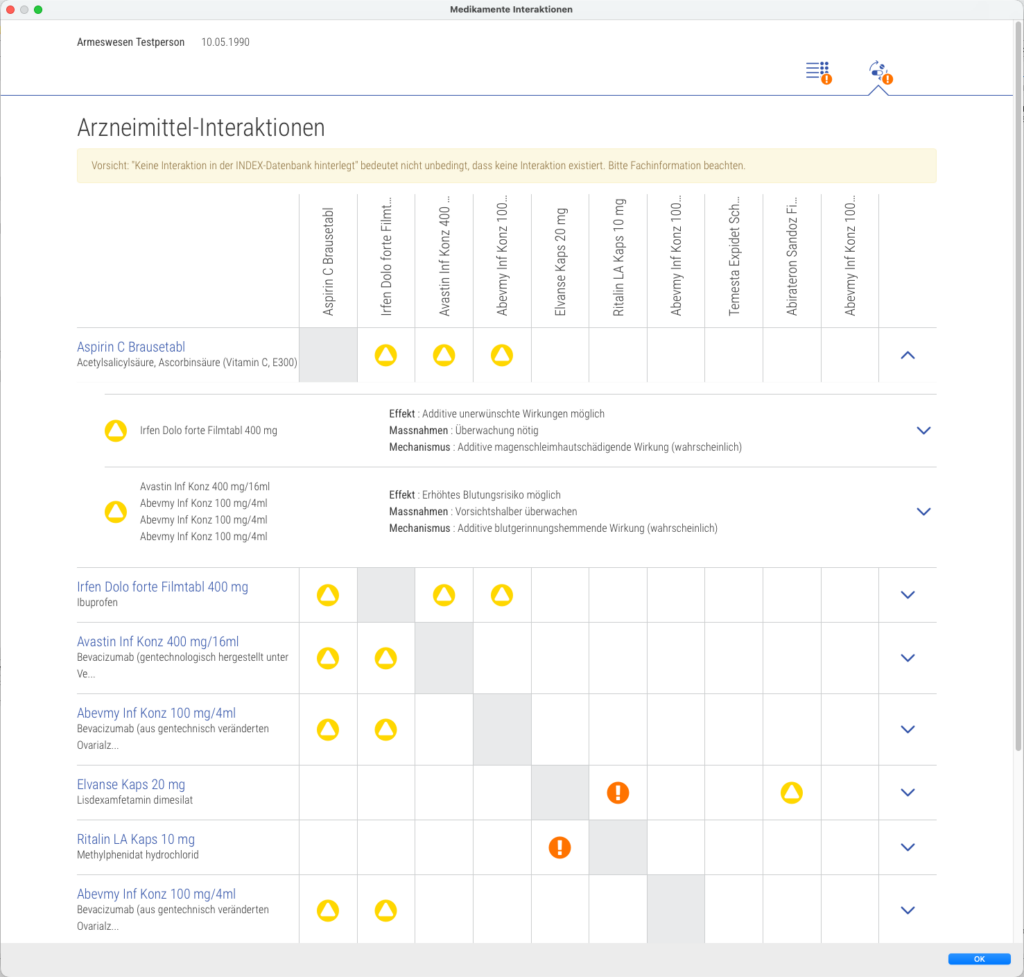
Task: Click warning in first Abevmy row, Aspirin column
Action: pyautogui.click(x=328, y=729)
